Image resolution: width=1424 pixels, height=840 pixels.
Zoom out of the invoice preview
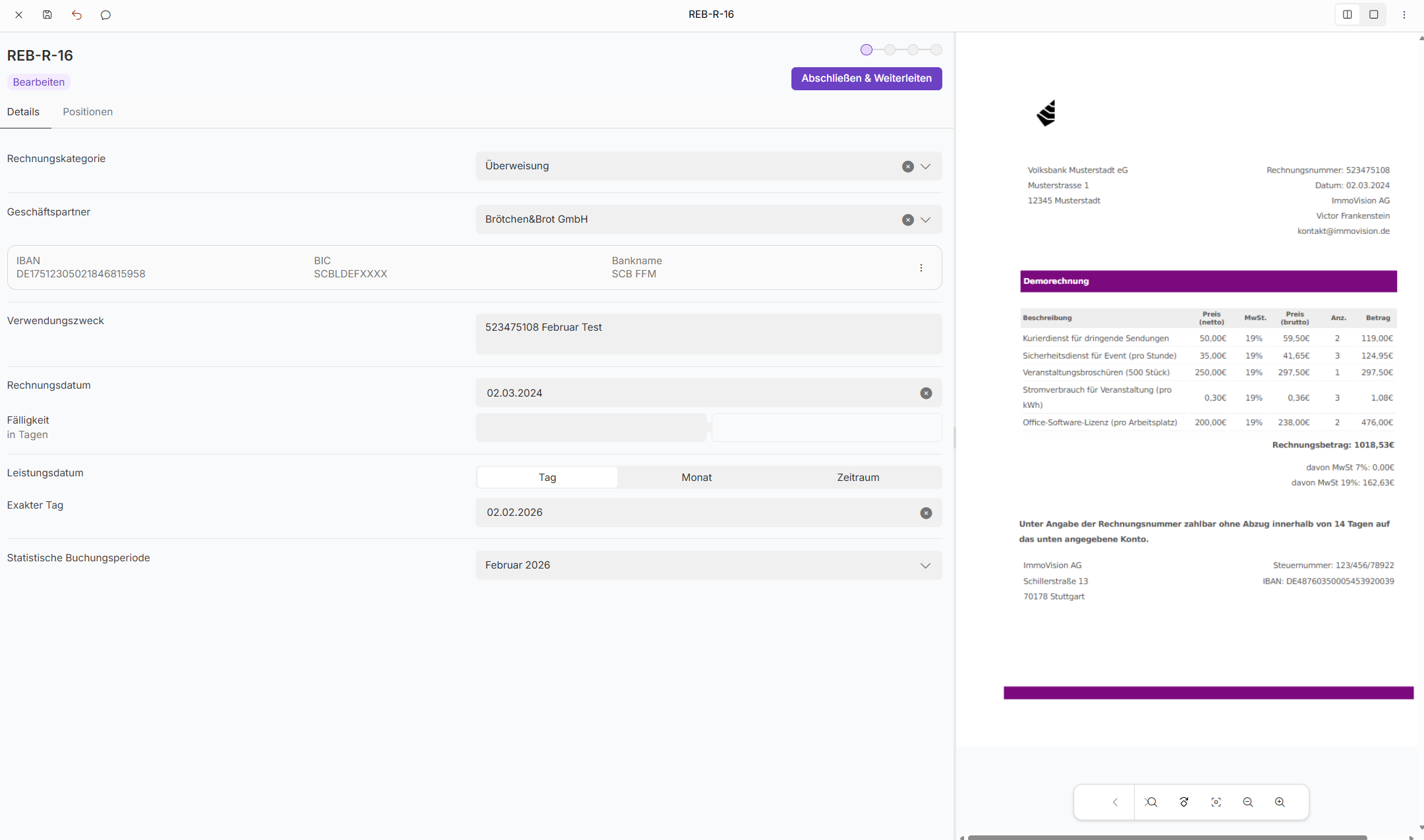click(1248, 802)
